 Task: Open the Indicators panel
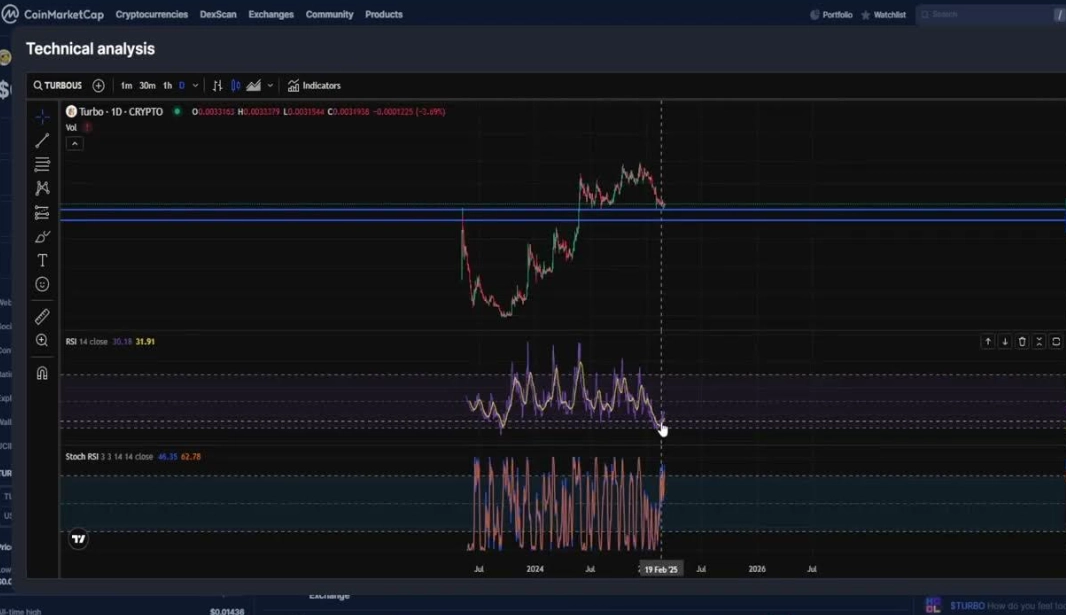[x=314, y=85]
